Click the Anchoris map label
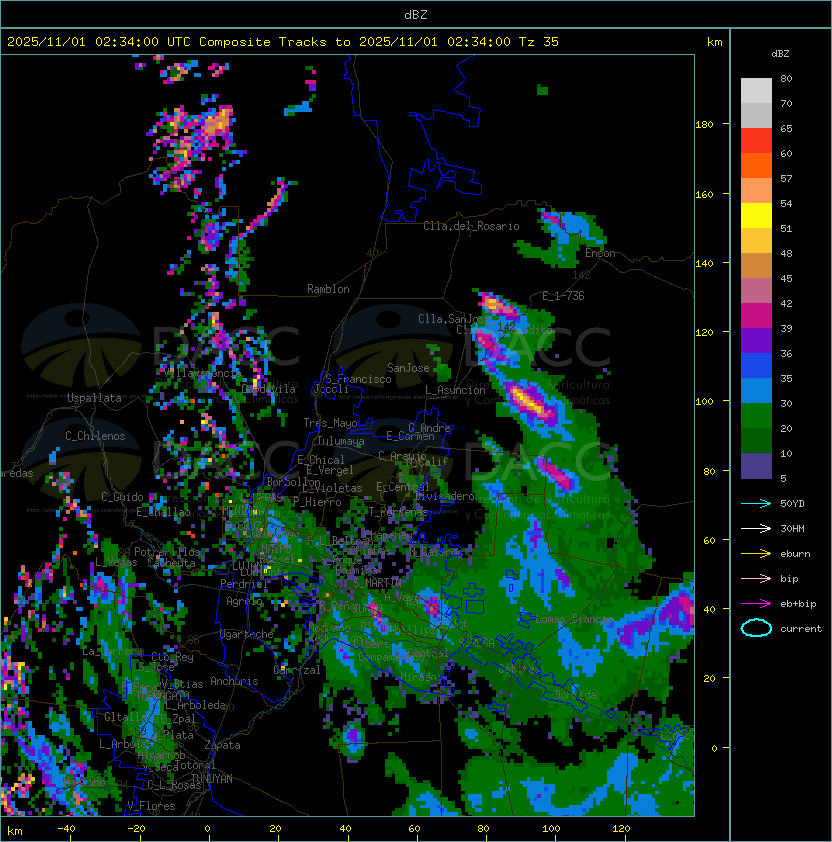Viewport: 832px width, 842px height. coord(234,681)
